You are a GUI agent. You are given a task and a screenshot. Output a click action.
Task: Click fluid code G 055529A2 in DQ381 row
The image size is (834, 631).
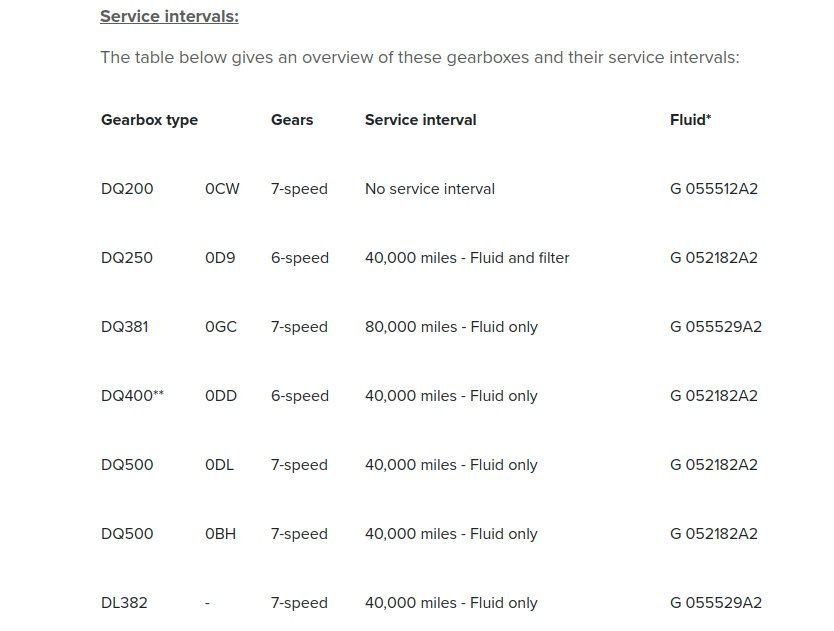pos(716,327)
